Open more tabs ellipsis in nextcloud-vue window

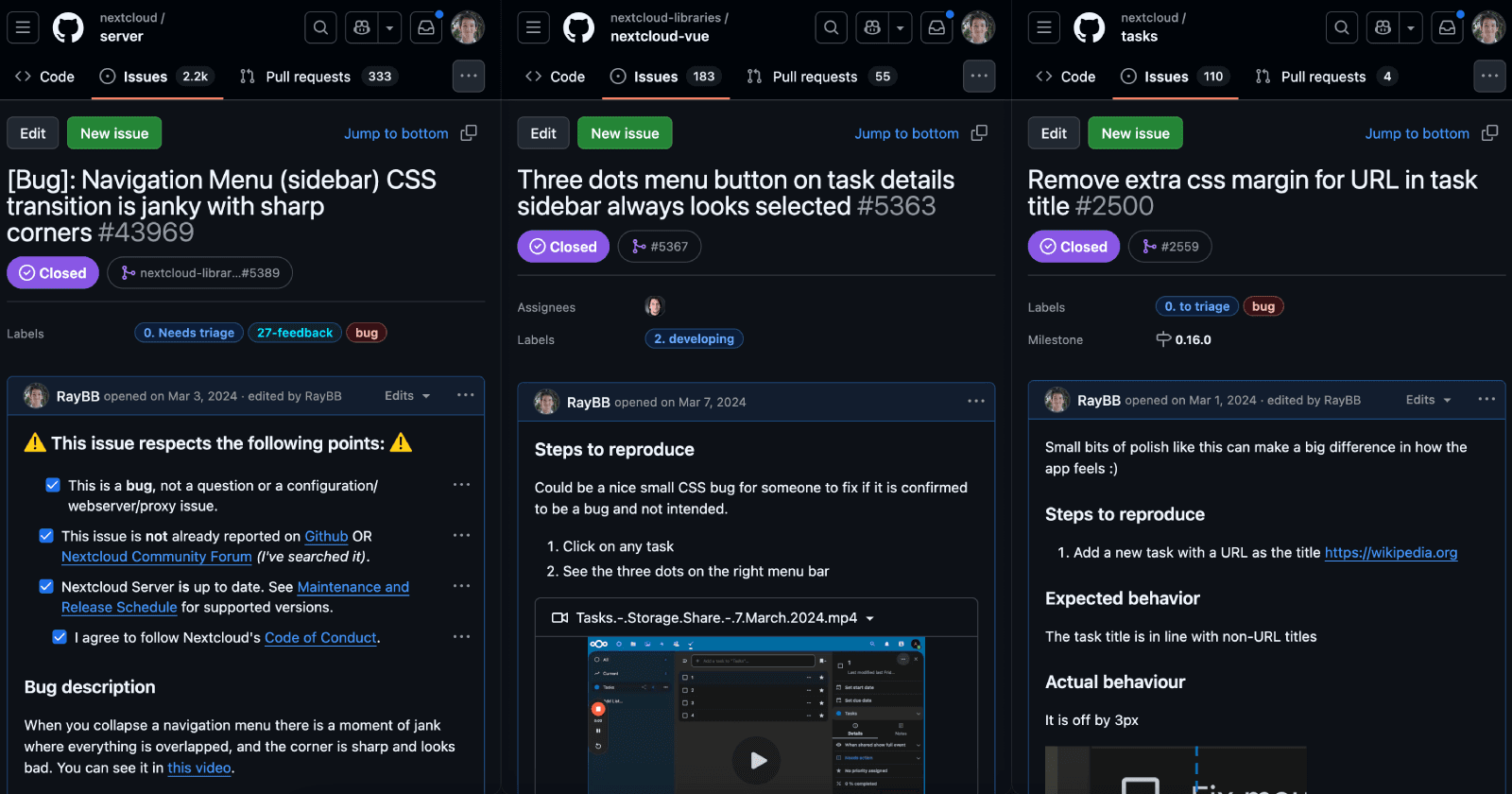pyautogui.click(x=979, y=76)
